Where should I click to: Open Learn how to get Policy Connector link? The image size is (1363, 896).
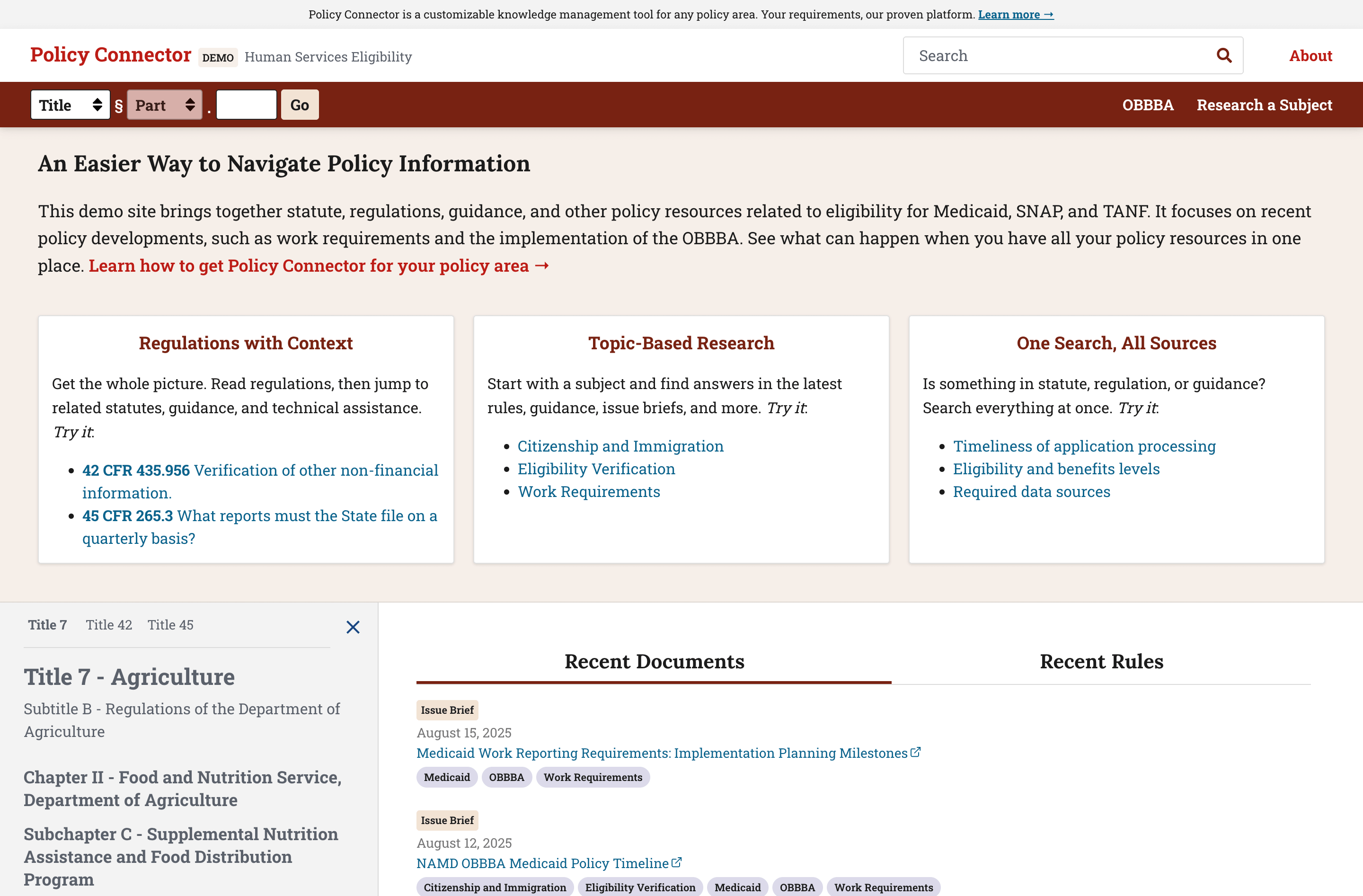point(319,266)
